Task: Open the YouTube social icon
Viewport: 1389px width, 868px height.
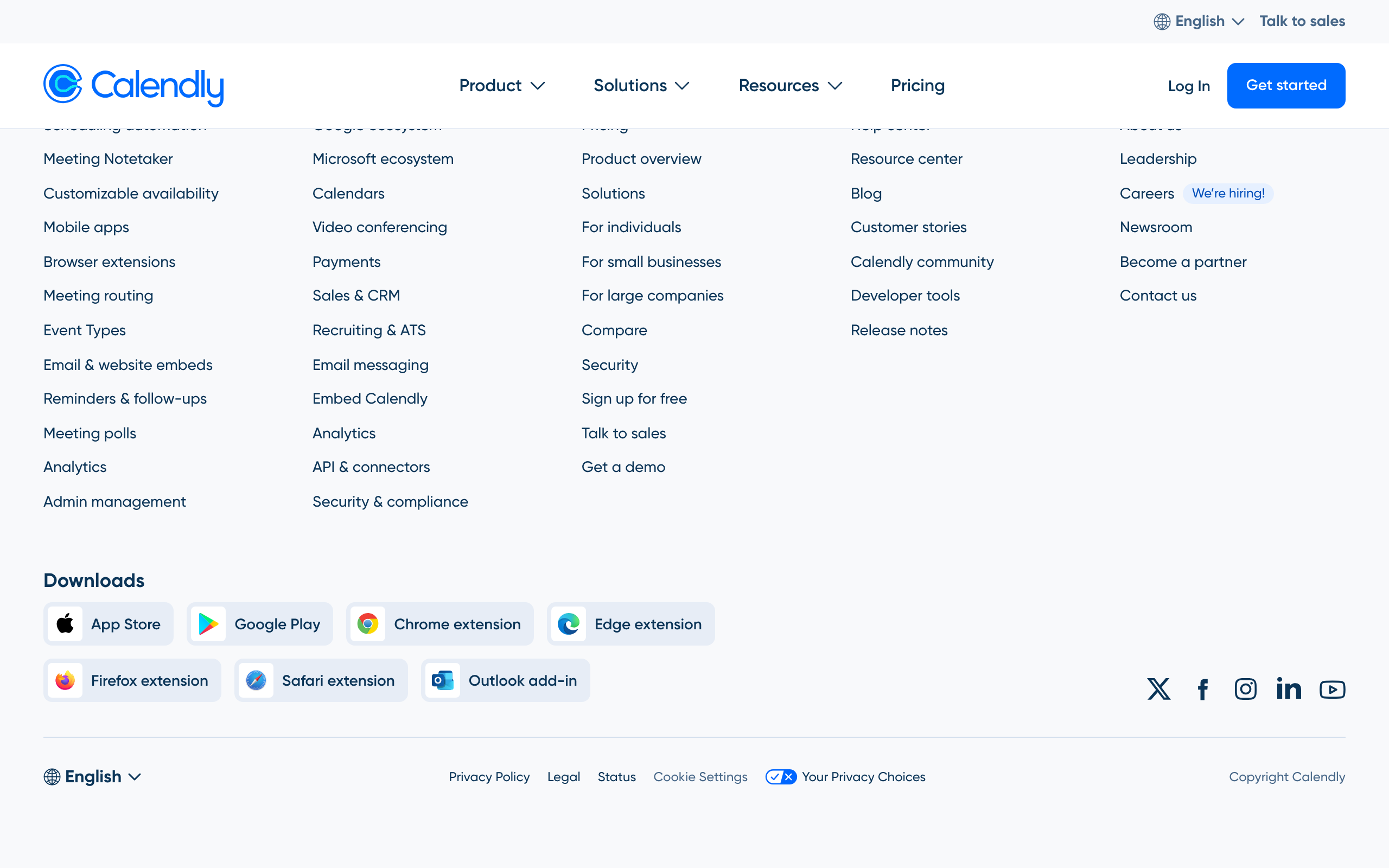Action: [1332, 689]
